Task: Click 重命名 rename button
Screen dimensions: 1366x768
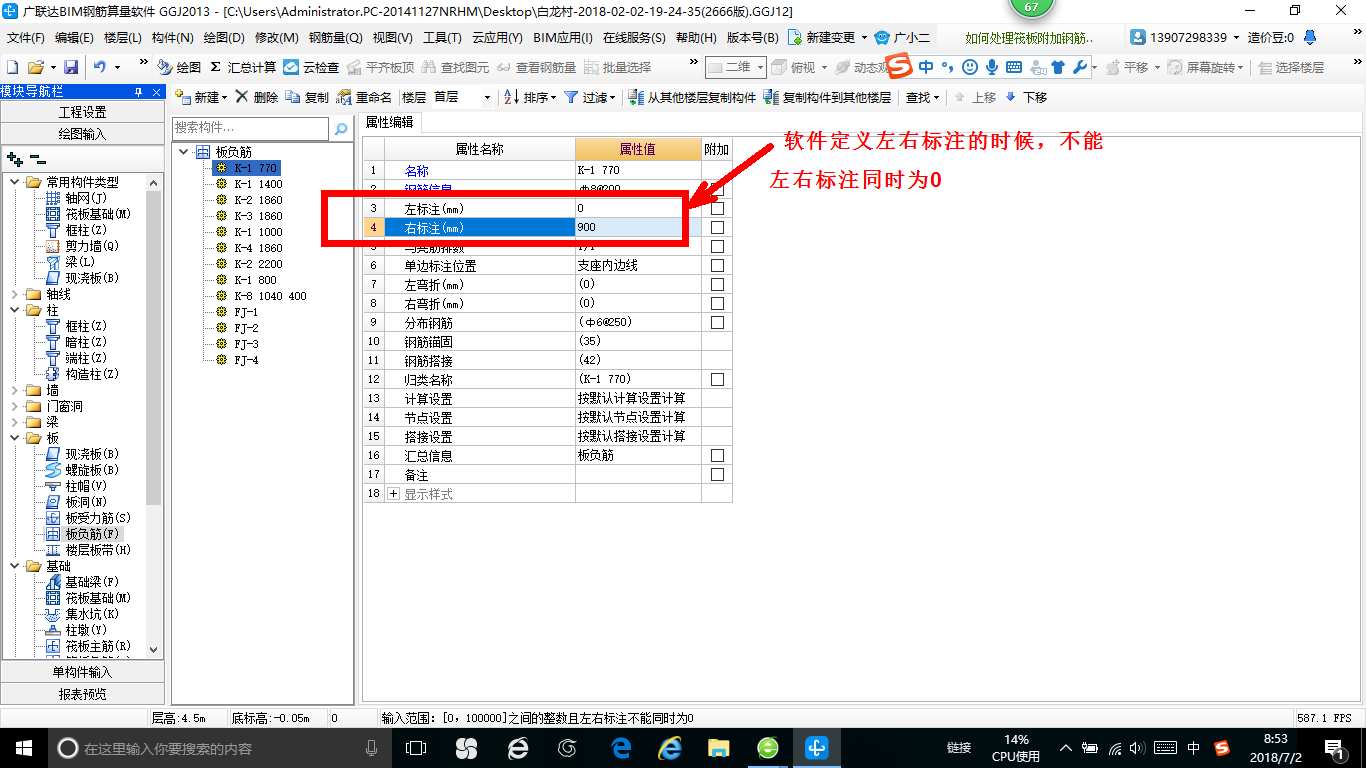Action: click(364, 97)
